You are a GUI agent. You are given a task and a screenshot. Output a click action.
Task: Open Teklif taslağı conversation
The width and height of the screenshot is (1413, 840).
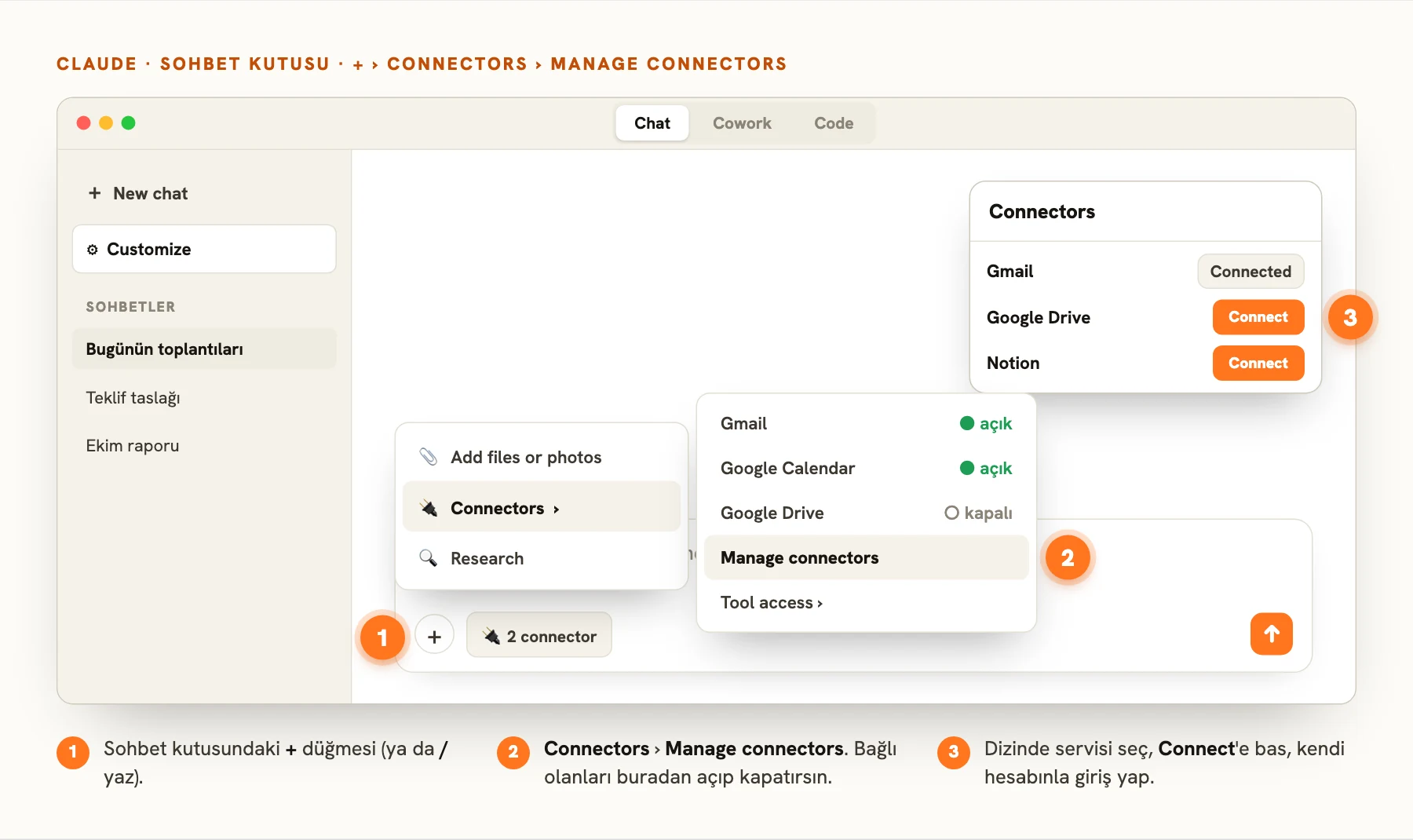204,398
